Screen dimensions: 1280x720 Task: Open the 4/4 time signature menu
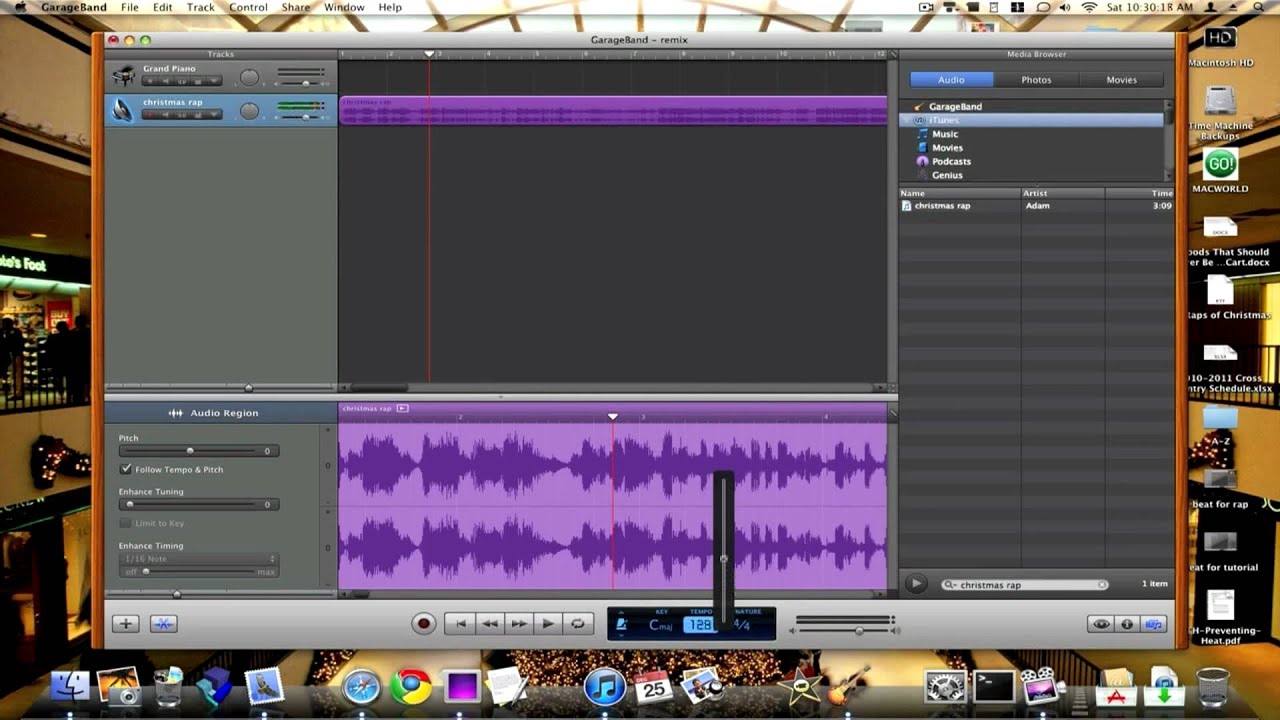point(742,625)
